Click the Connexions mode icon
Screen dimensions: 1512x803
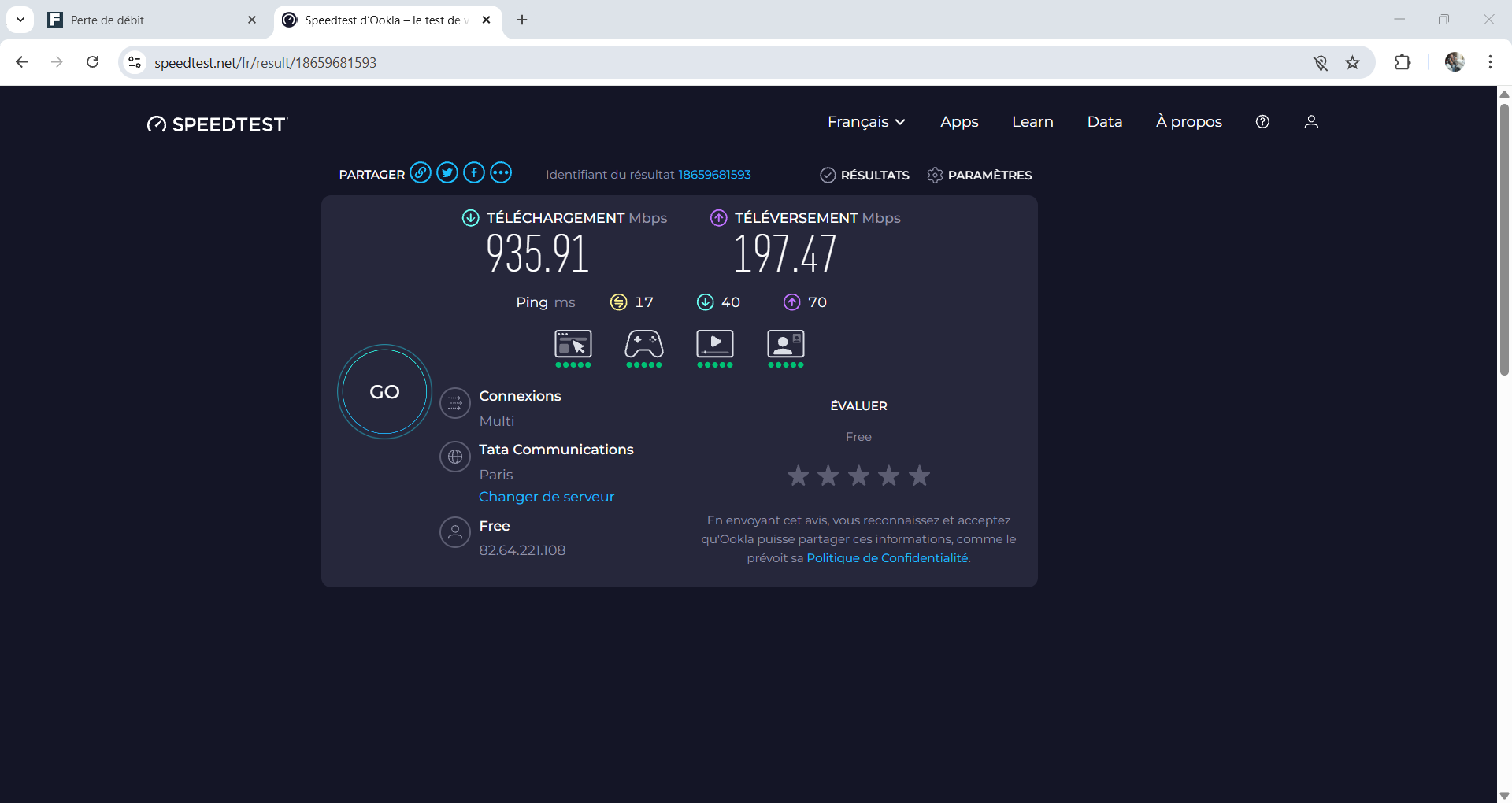pyautogui.click(x=455, y=404)
